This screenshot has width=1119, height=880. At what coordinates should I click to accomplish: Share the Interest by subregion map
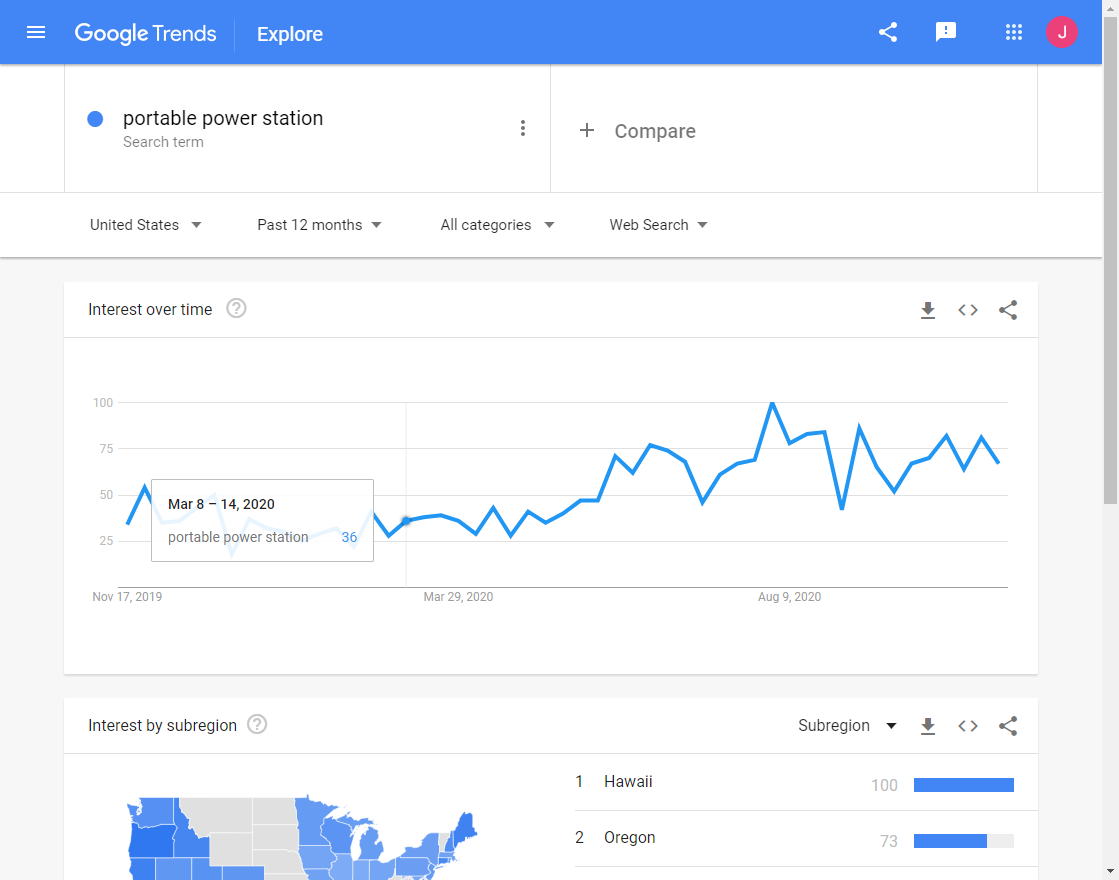[x=1008, y=726]
